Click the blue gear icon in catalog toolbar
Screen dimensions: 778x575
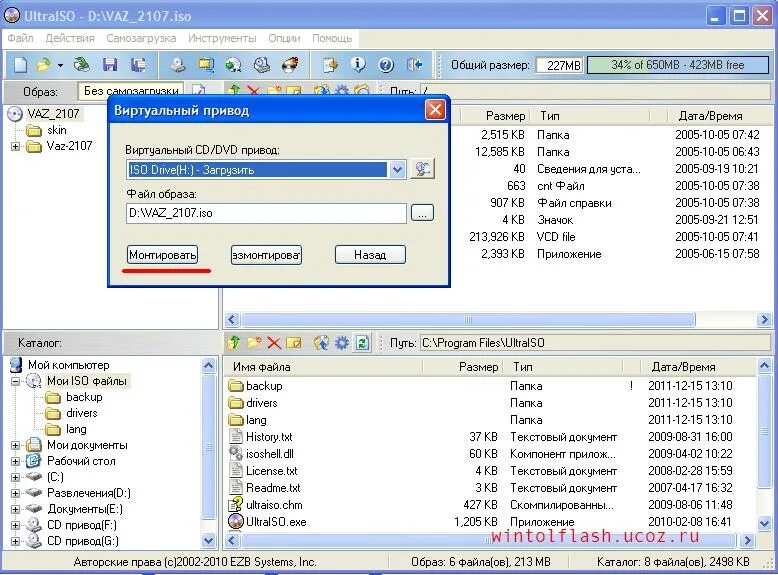click(342, 342)
